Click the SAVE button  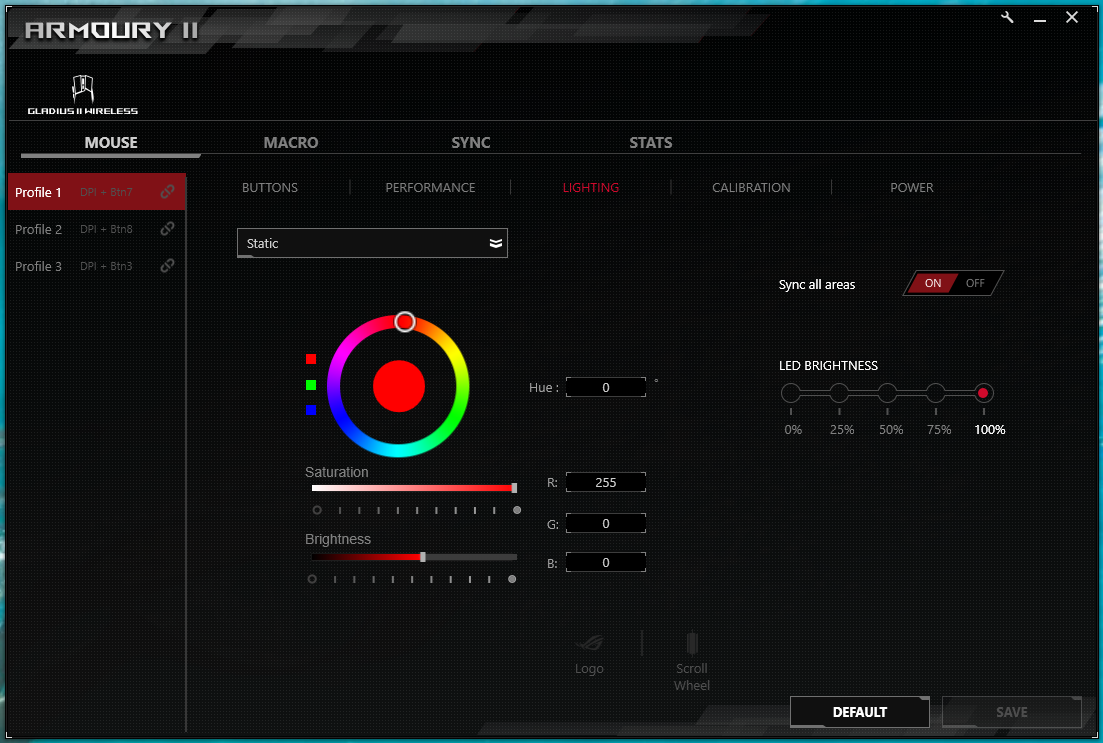(1012, 712)
